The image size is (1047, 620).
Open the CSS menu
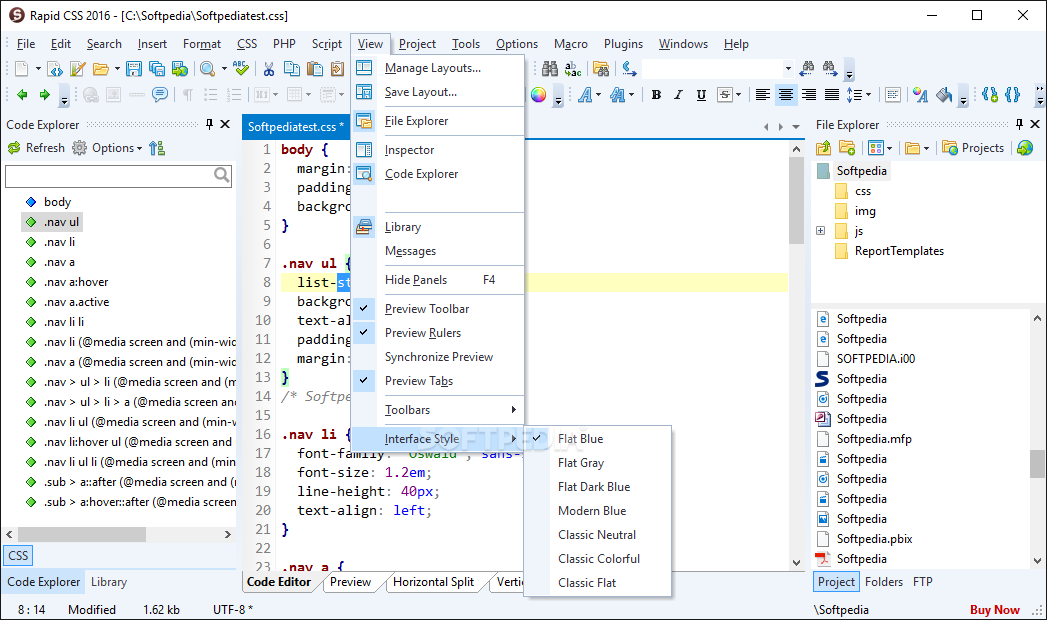point(247,44)
